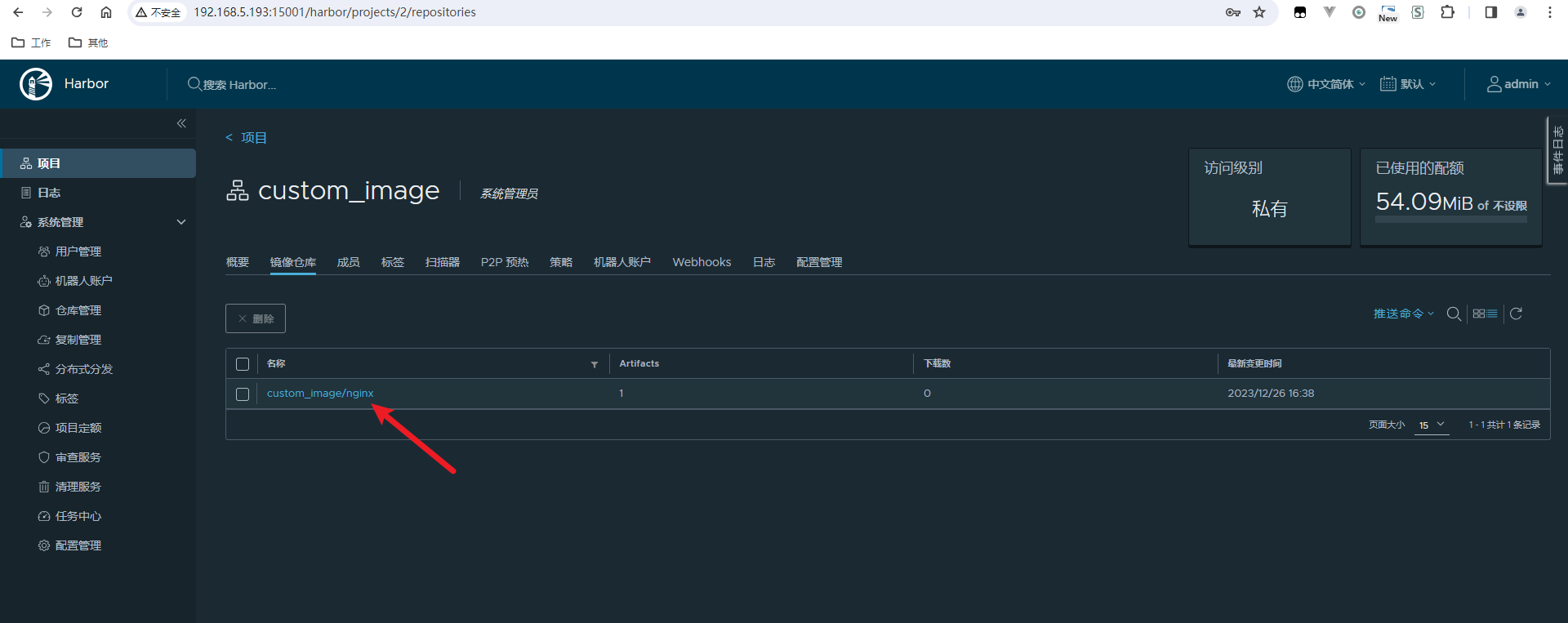Toggle browser side panel icon
This screenshot has height=623, width=1568.
(1490, 12)
